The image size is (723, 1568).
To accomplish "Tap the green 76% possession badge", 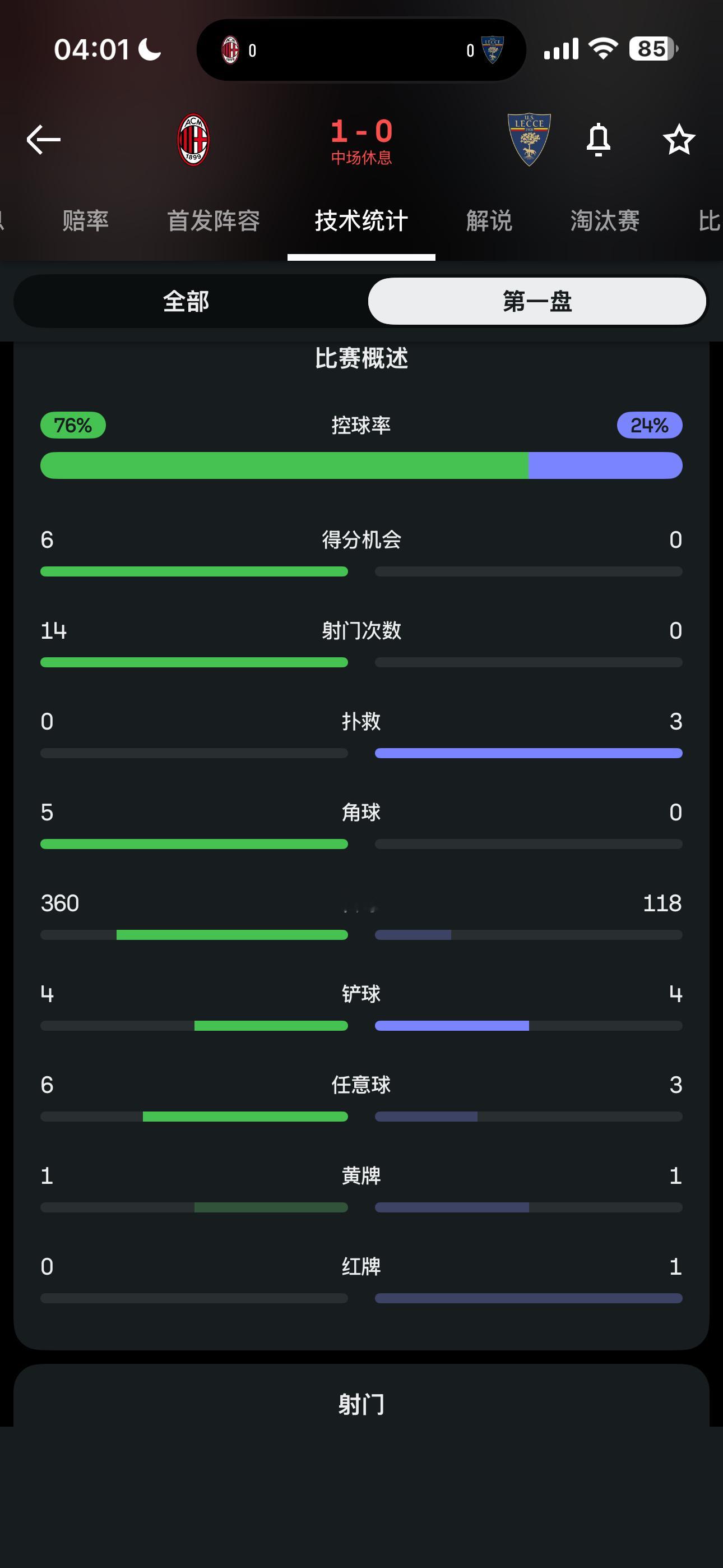I will pos(73,425).
